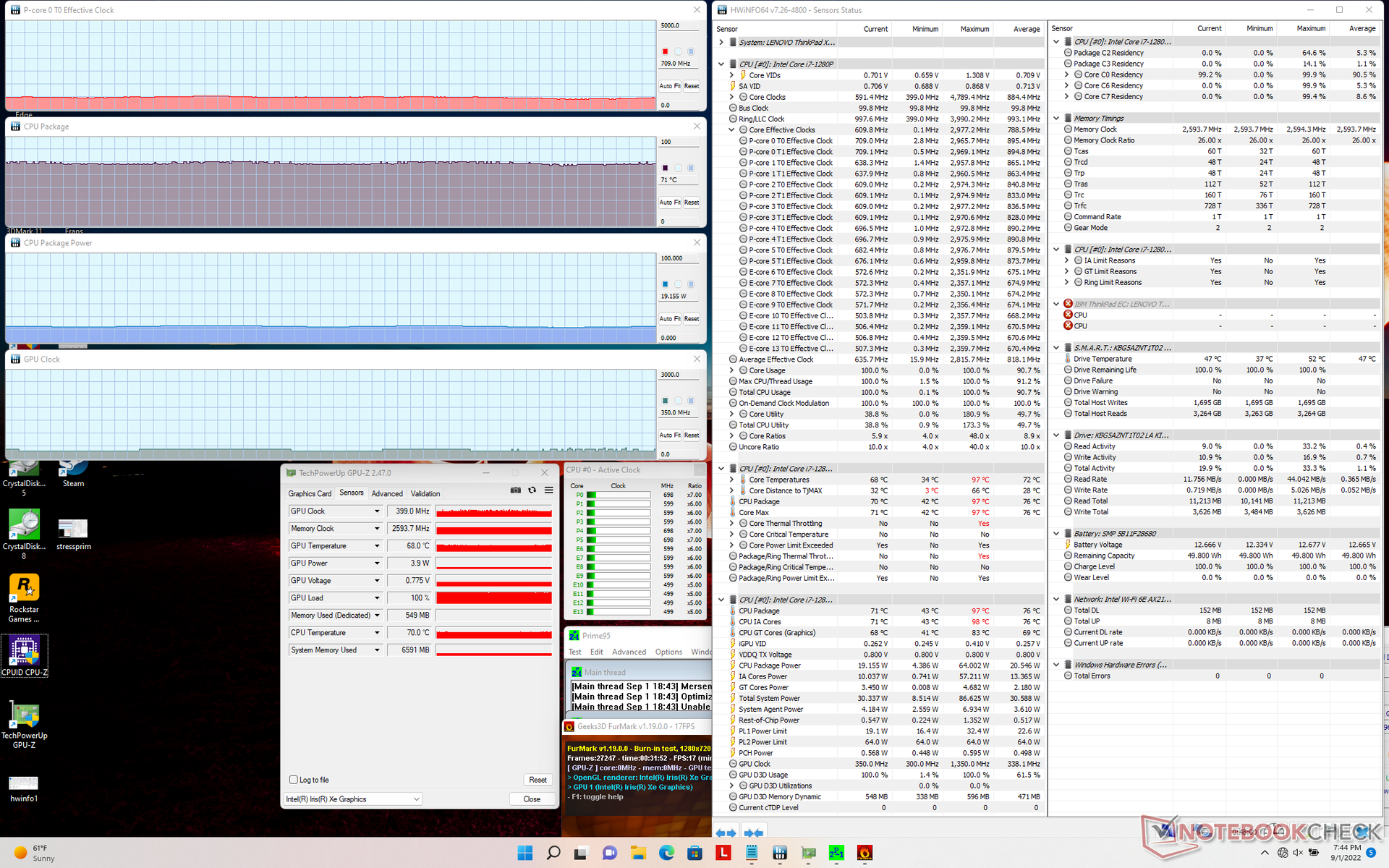This screenshot has width=1389, height=868.
Task: Open GPU Clock sensor dropdown
Action: click(377, 511)
